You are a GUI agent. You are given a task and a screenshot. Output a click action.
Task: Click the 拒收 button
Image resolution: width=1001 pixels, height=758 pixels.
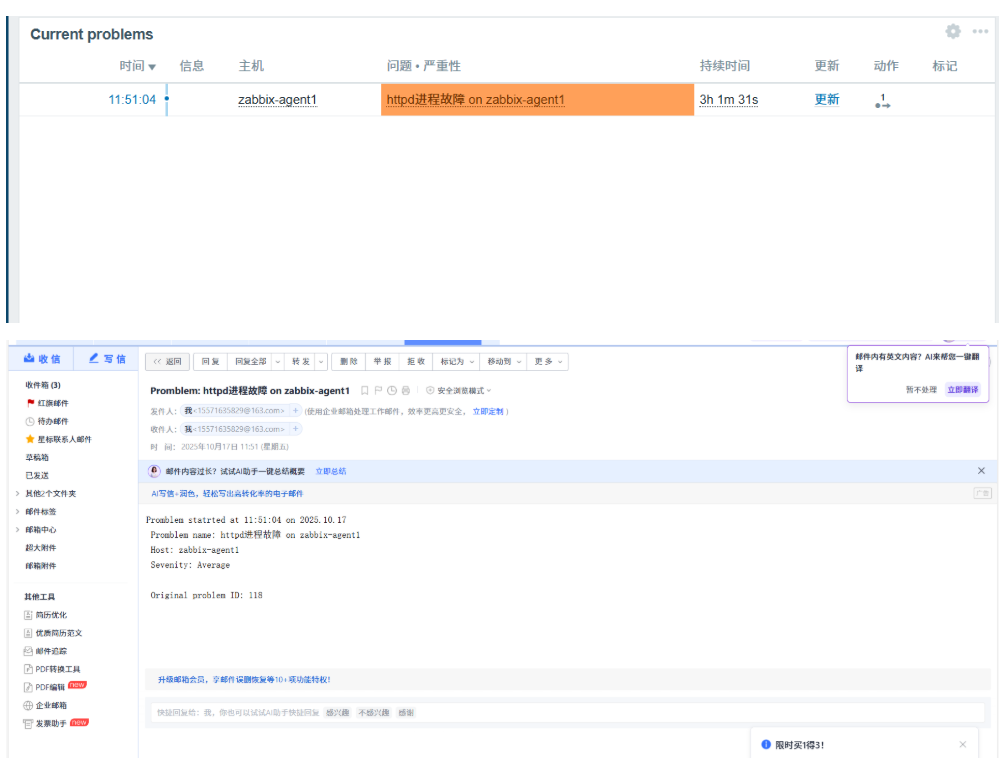coord(416,362)
